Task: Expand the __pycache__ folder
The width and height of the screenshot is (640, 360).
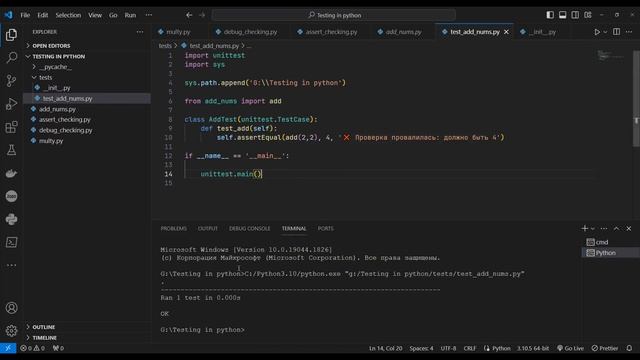Action: click(55, 67)
